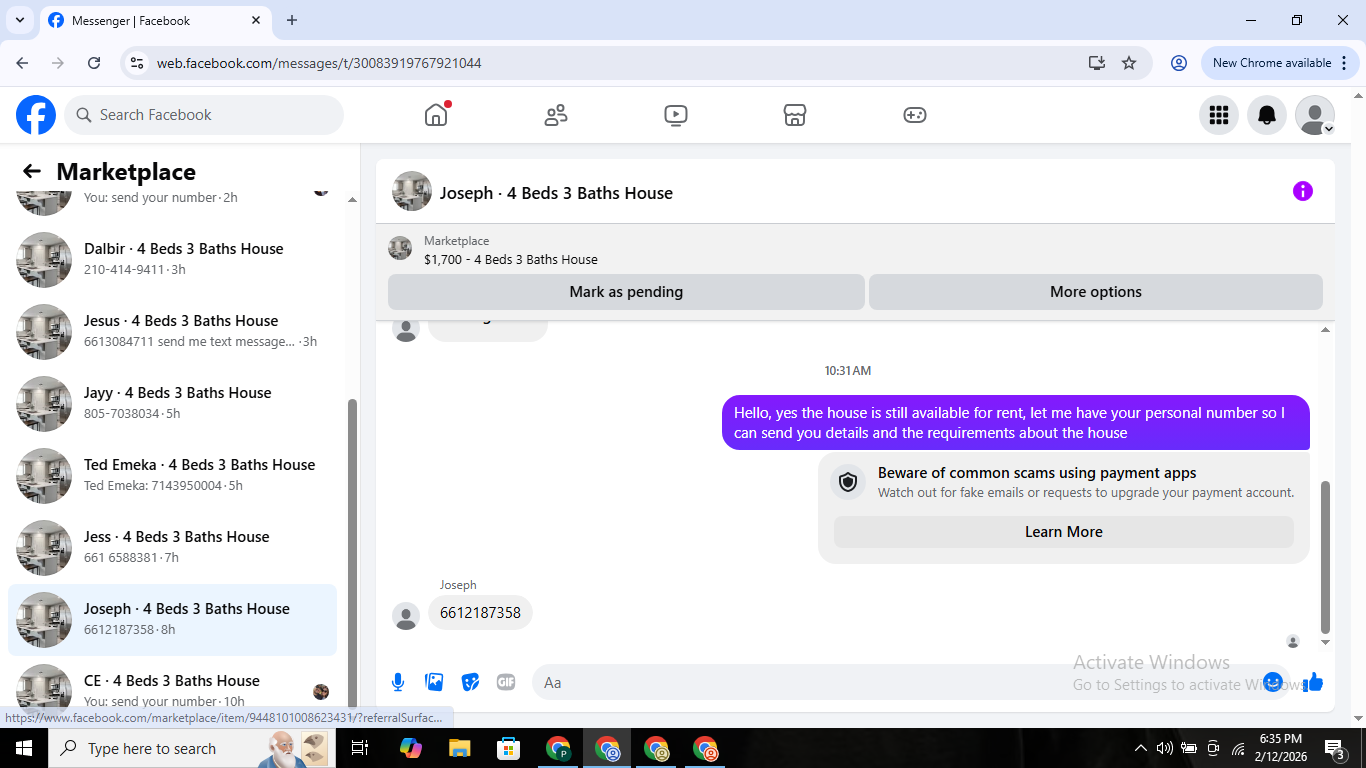
Task: Open the Facebook menu grid icon
Action: 1219,115
